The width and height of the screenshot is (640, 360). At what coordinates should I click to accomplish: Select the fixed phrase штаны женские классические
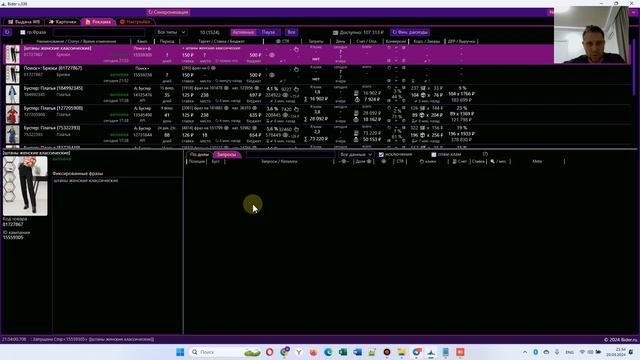(86, 180)
